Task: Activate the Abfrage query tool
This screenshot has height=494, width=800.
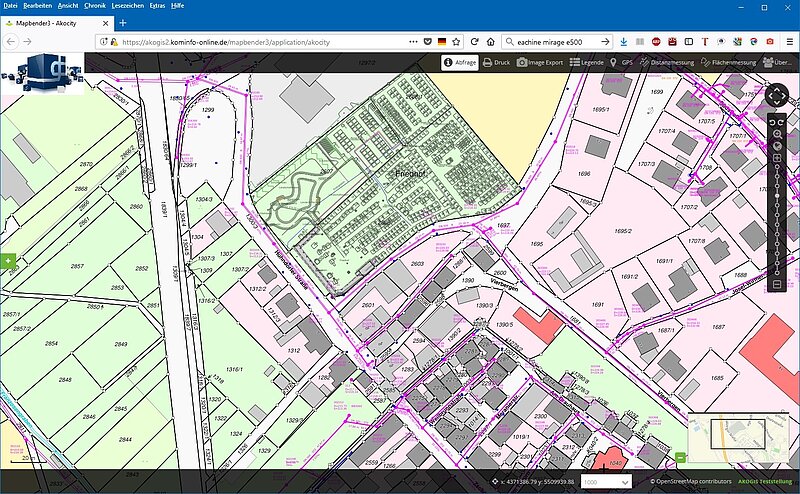Action: (x=459, y=62)
